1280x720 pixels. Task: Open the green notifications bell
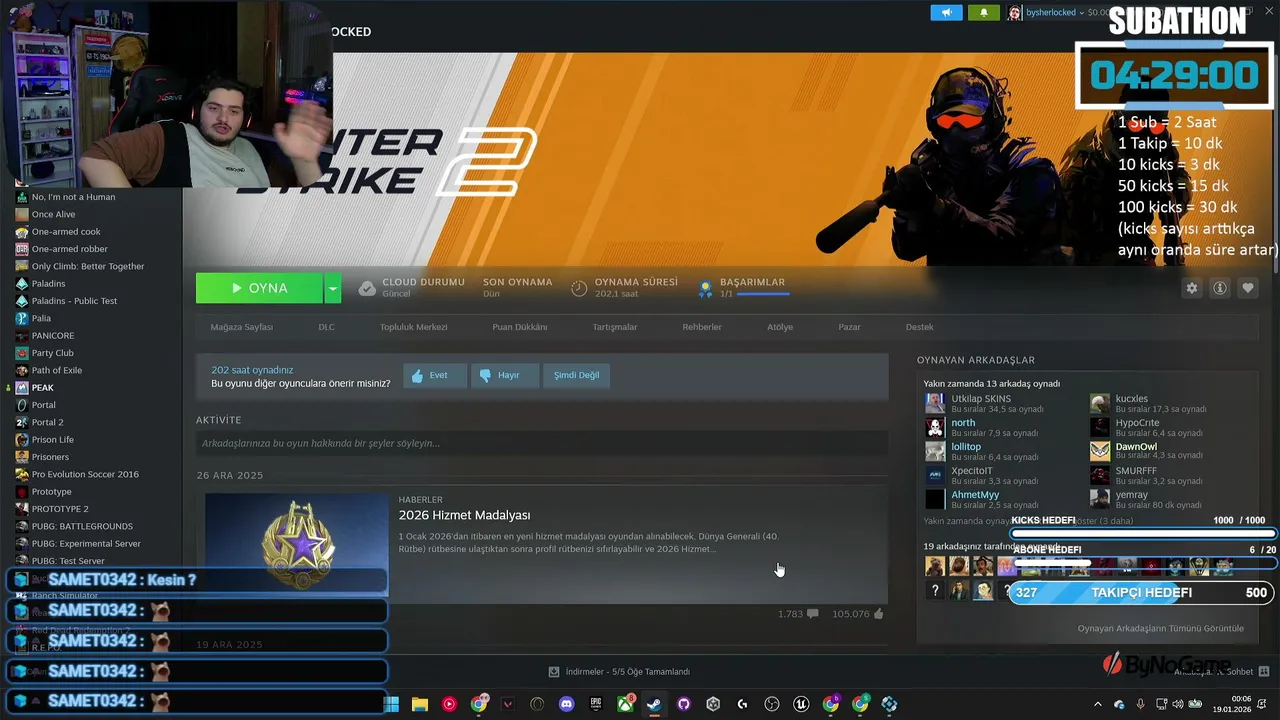click(983, 12)
